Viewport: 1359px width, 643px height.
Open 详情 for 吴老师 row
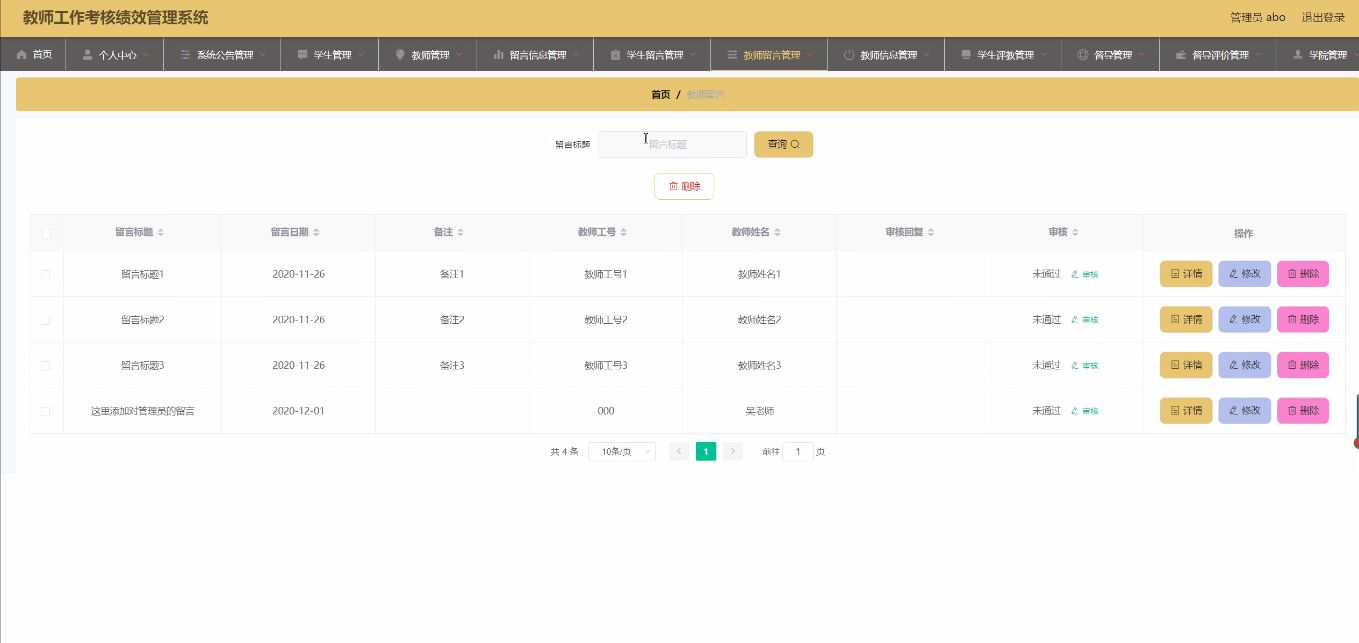pos(1186,411)
